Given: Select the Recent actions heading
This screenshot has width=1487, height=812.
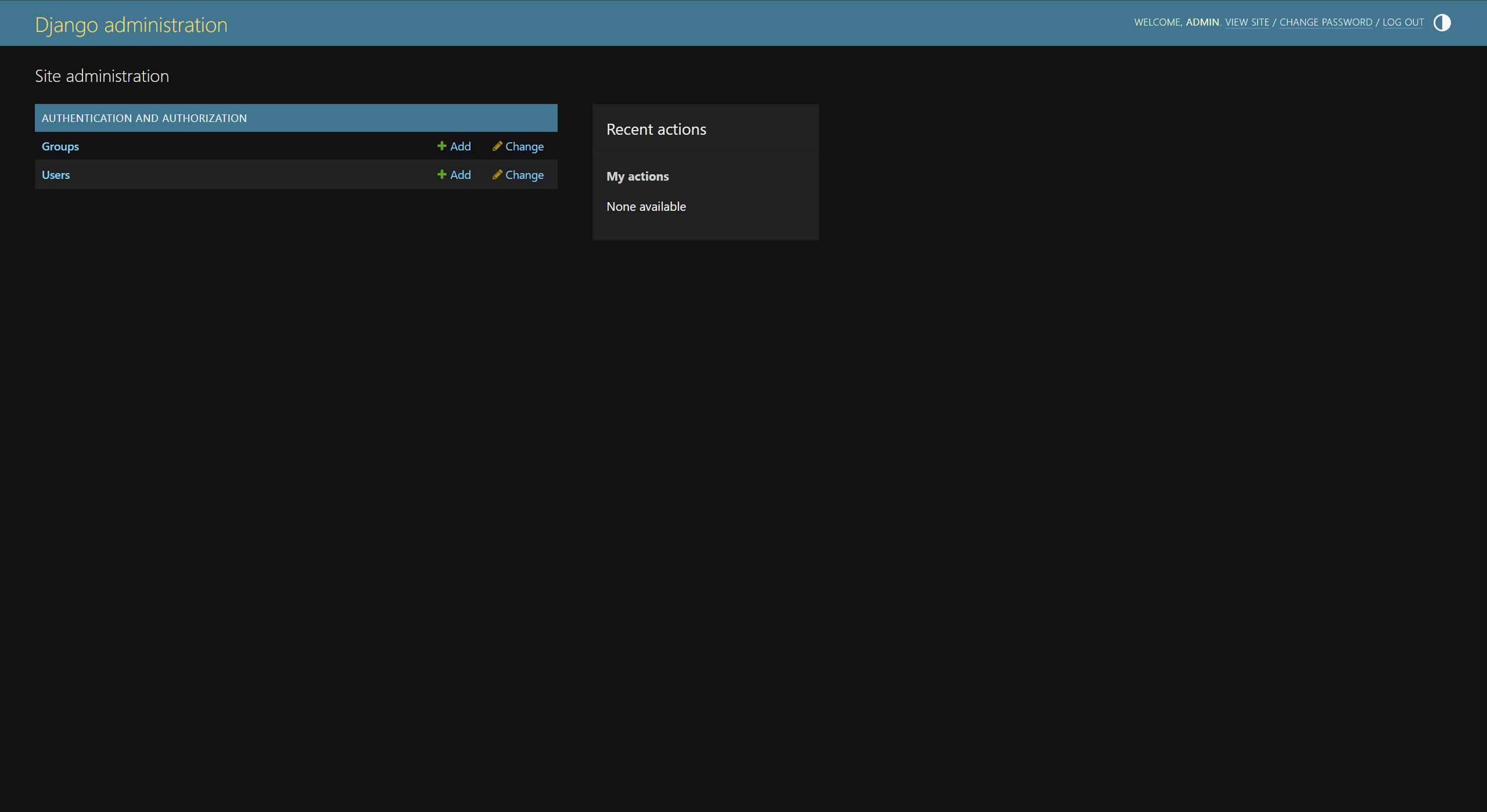Looking at the screenshot, I should point(656,130).
